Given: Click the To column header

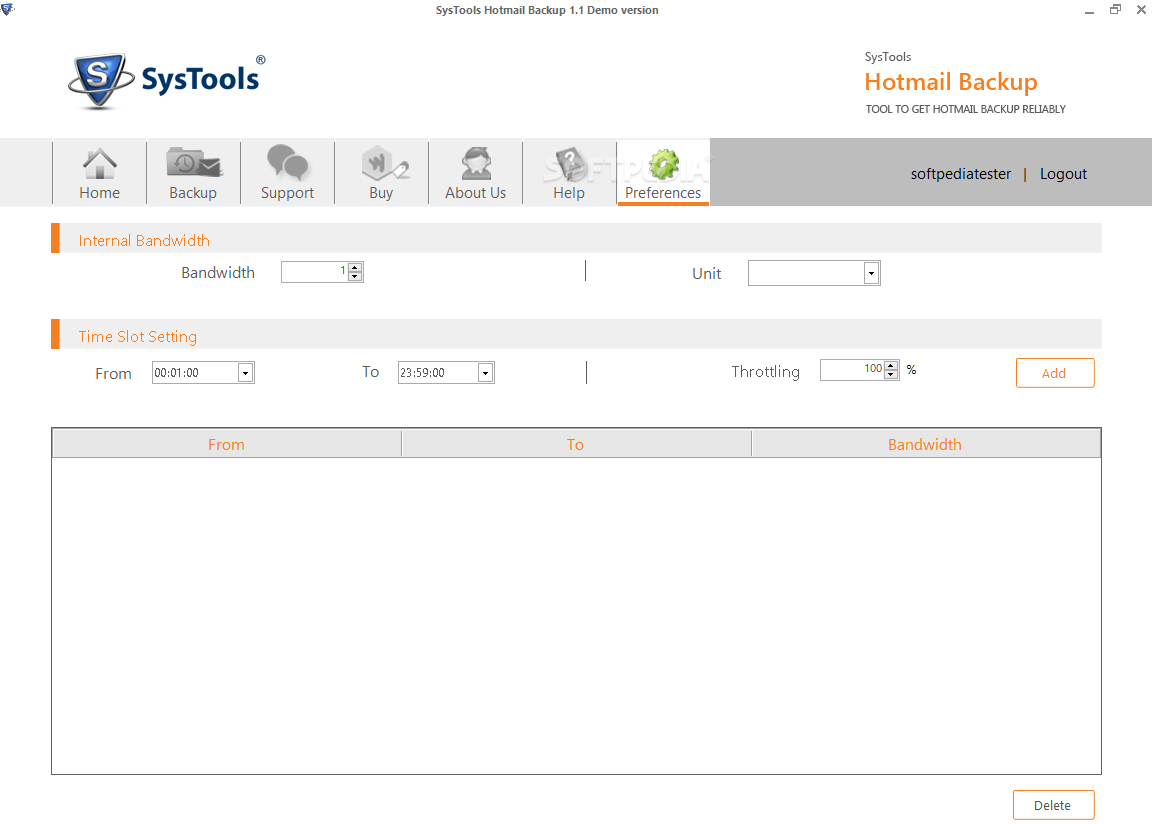Looking at the screenshot, I should click(x=575, y=444).
